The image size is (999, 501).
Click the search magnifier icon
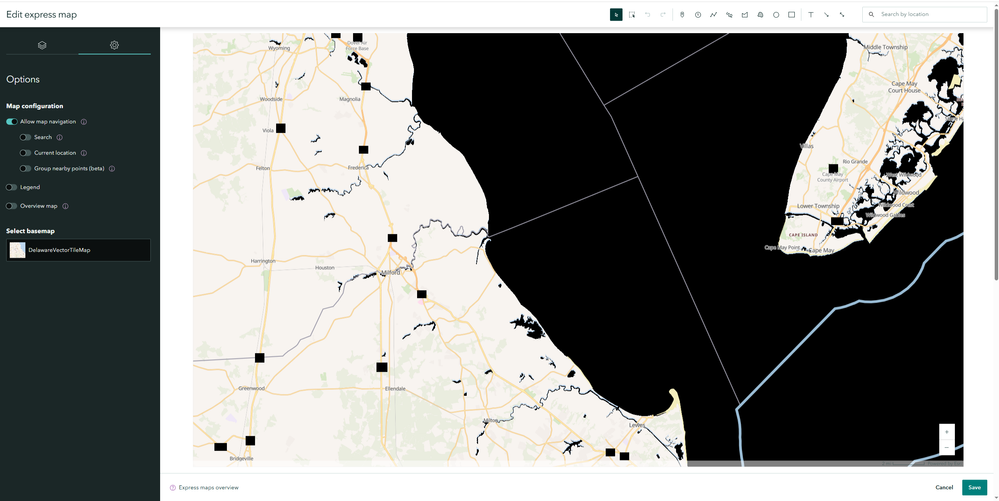coord(872,14)
